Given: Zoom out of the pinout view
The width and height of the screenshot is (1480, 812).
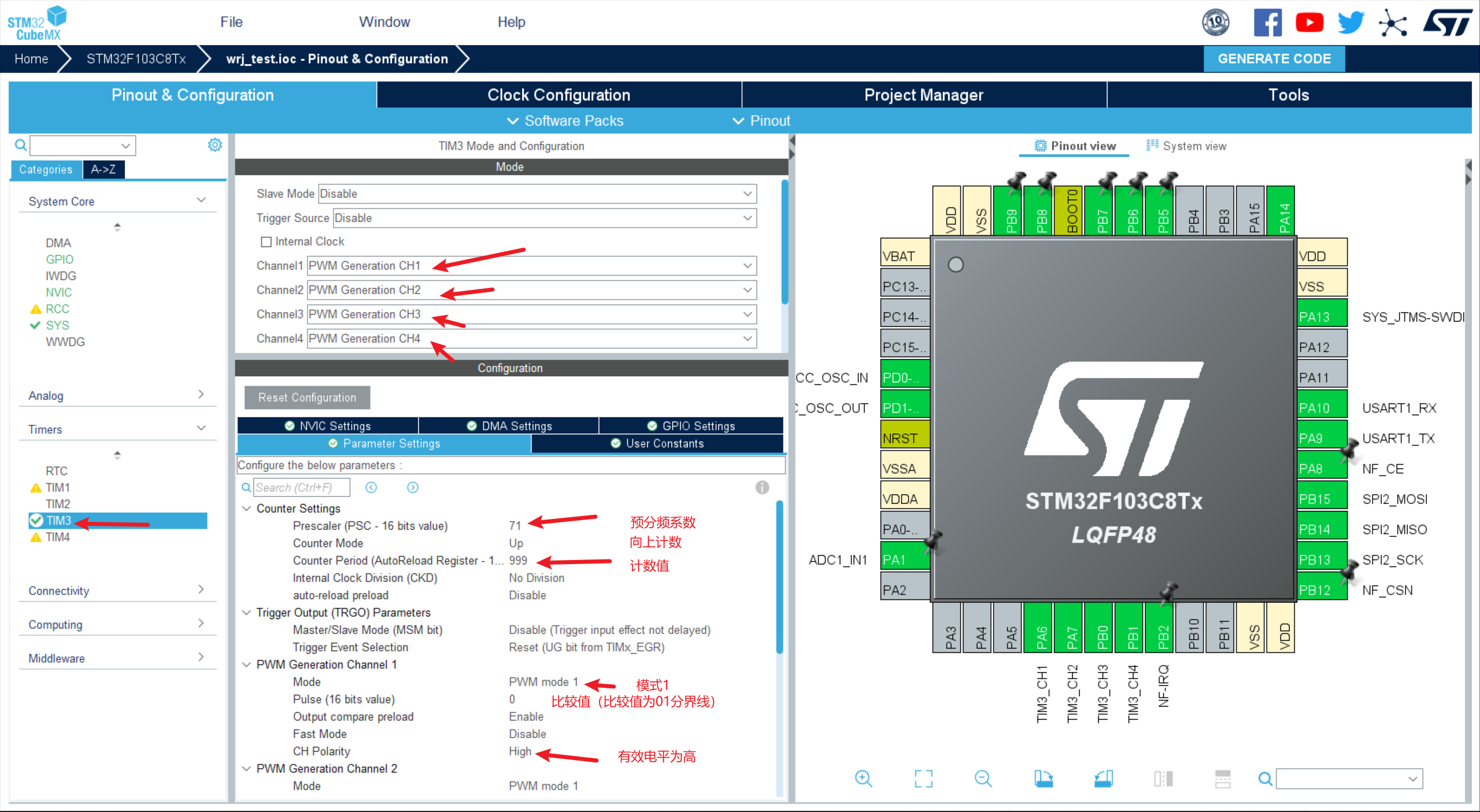Looking at the screenshot, I should (983, 778).
